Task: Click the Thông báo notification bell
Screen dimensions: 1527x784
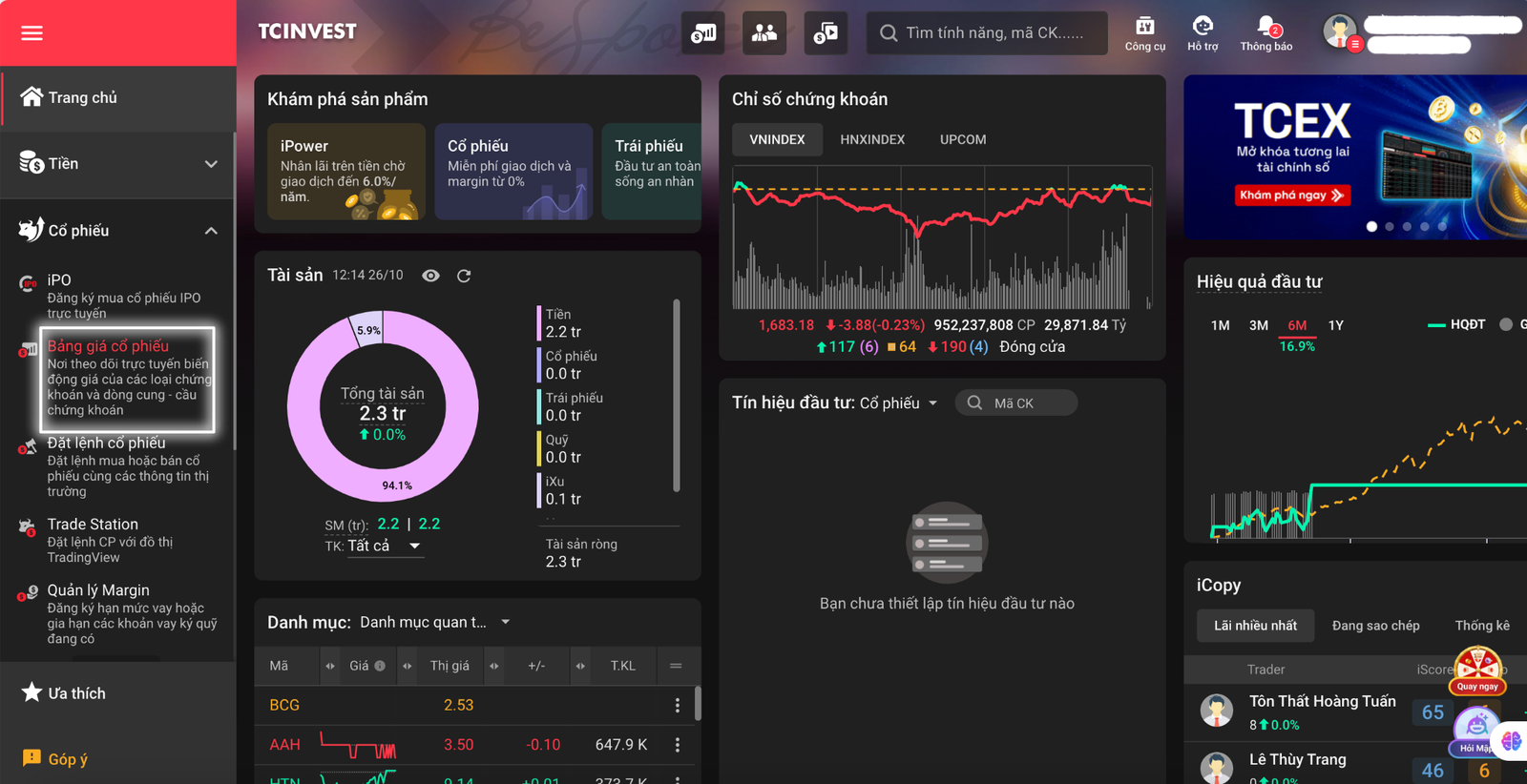Action: point(1266,32)
